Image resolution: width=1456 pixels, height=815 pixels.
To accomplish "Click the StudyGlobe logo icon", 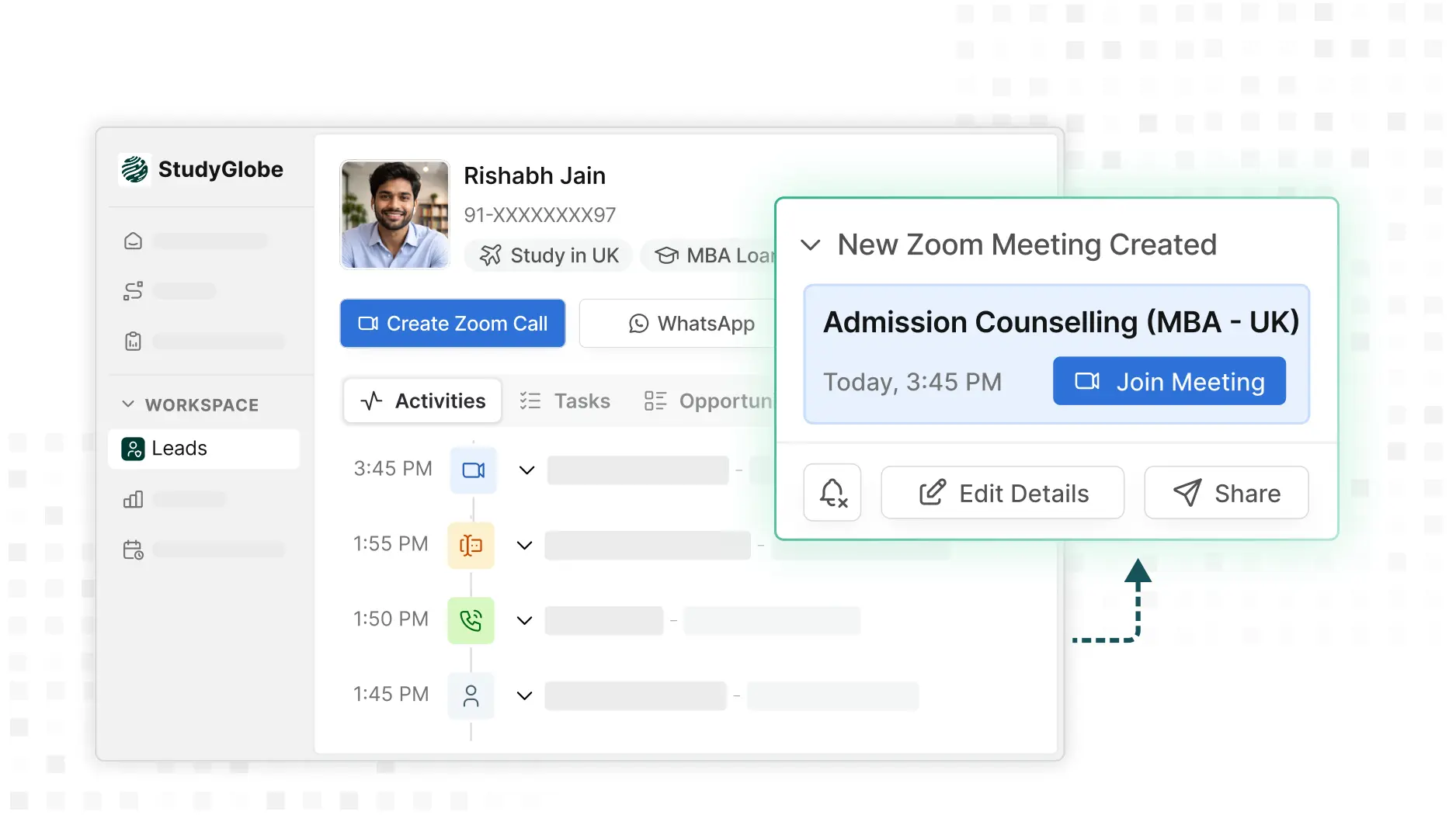I will click(x=134, y=169).
